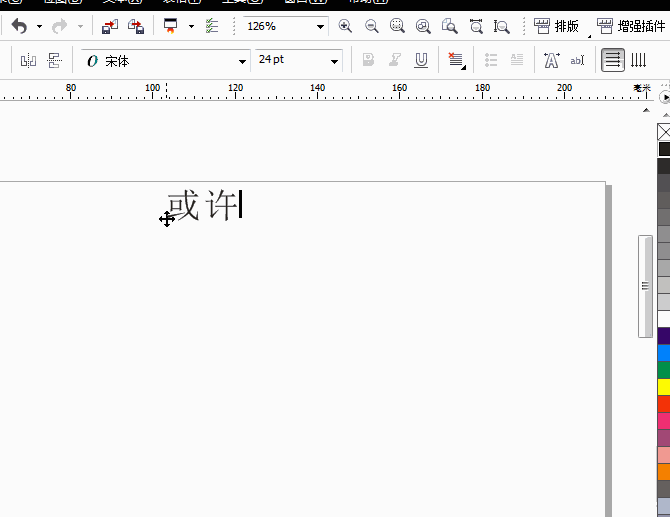The image size is (670, 517).
Task: Click the application launcher icon with flame
Action: 170,26
